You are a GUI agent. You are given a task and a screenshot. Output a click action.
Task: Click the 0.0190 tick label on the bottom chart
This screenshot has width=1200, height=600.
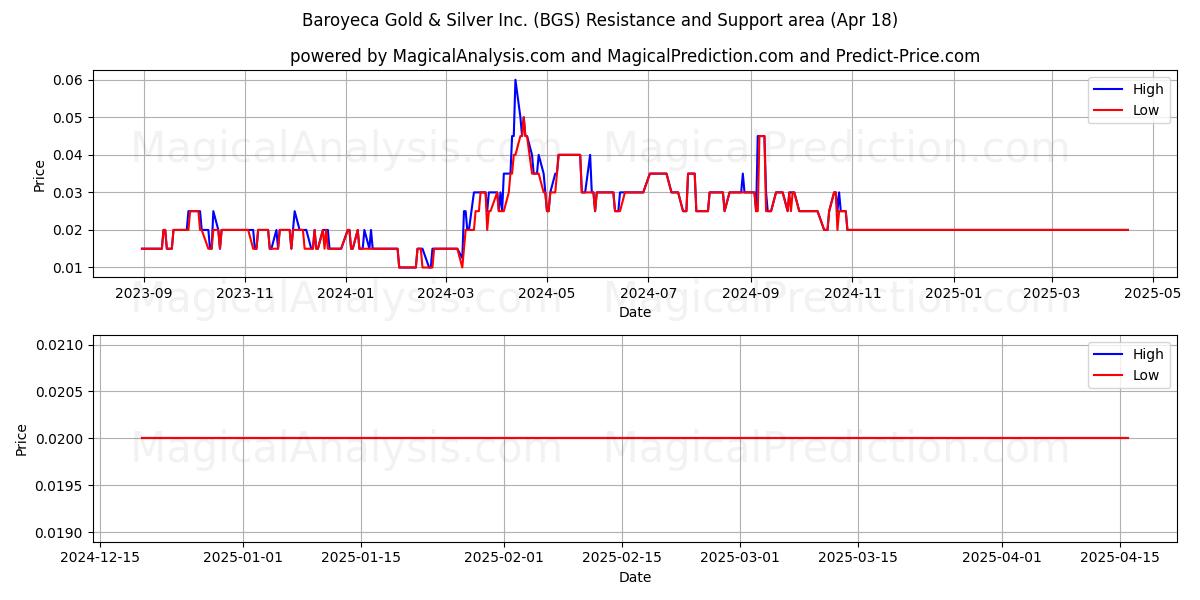pyautogui.click(x=58, y=533)
